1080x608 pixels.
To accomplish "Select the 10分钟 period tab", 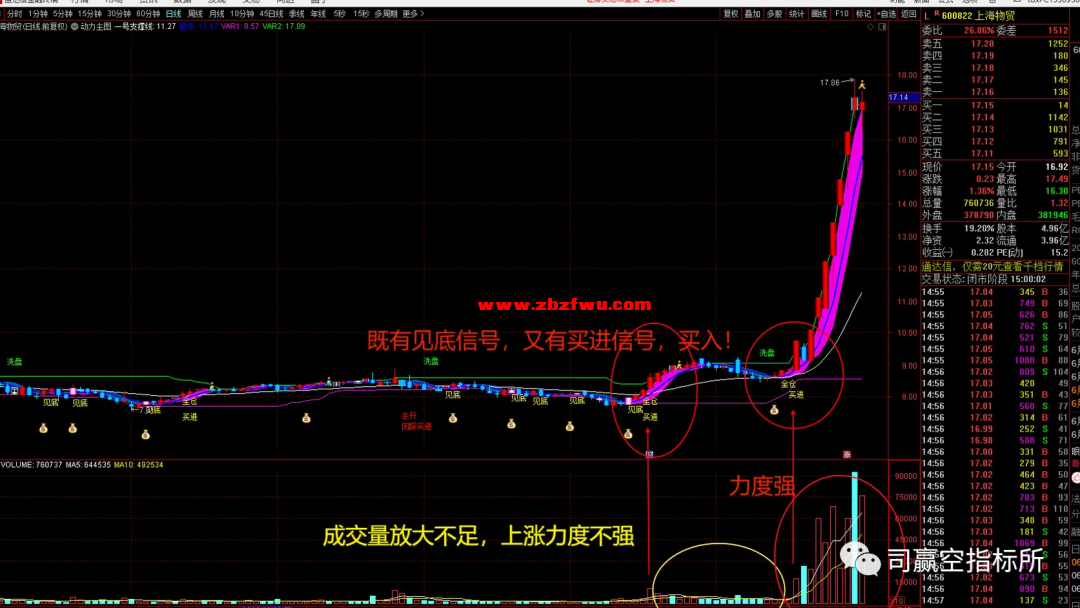I will pos(242,14).
